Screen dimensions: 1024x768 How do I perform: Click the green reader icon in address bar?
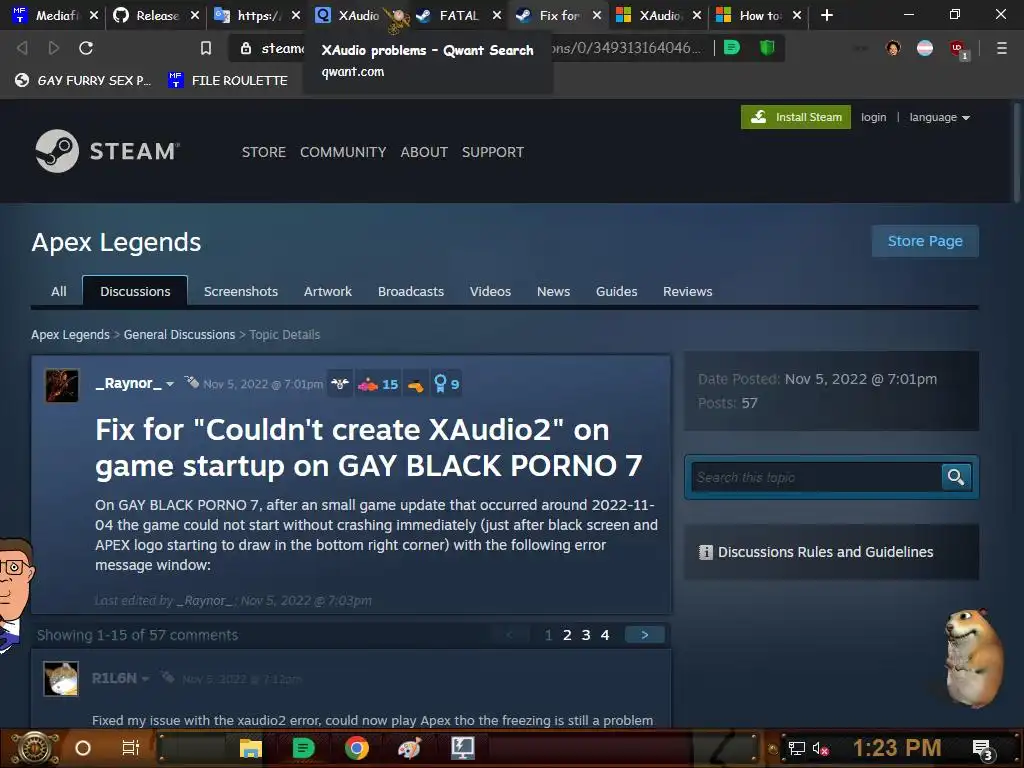click(732, 47)
